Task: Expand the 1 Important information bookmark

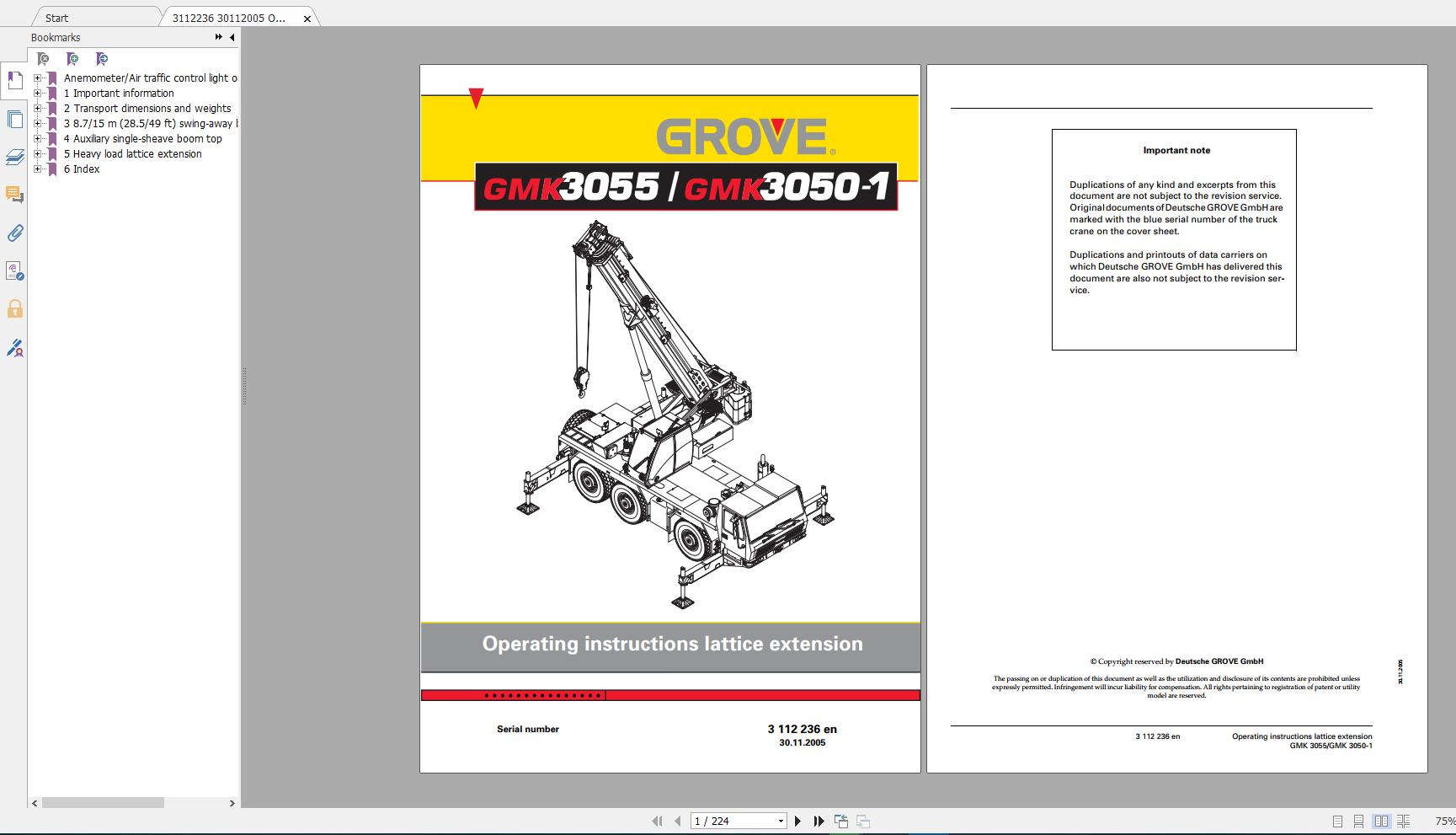Action: [x=37, y=94]
